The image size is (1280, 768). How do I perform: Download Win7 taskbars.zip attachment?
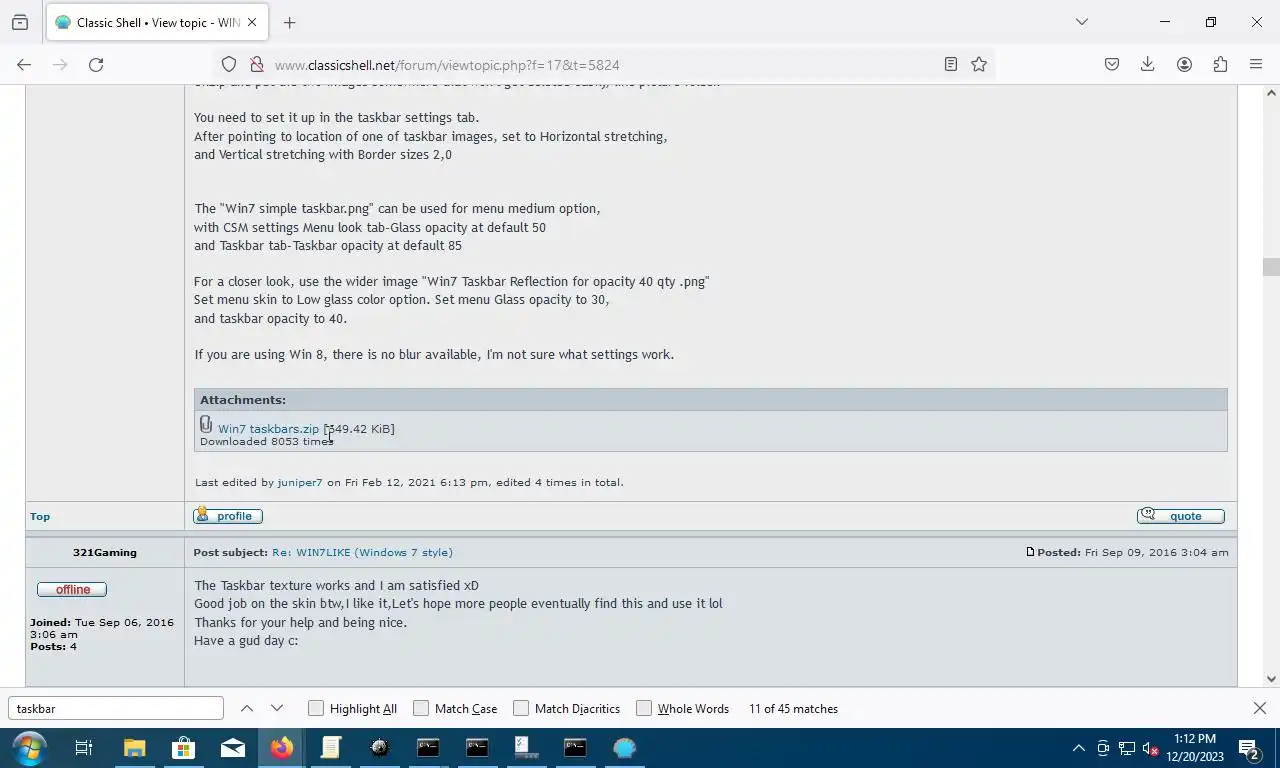(x=268, y=429)
